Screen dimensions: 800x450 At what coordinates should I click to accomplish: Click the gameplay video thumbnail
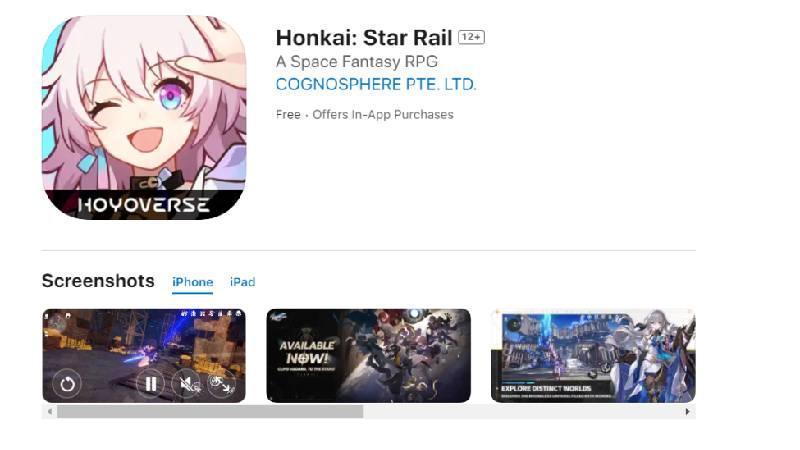144,356
